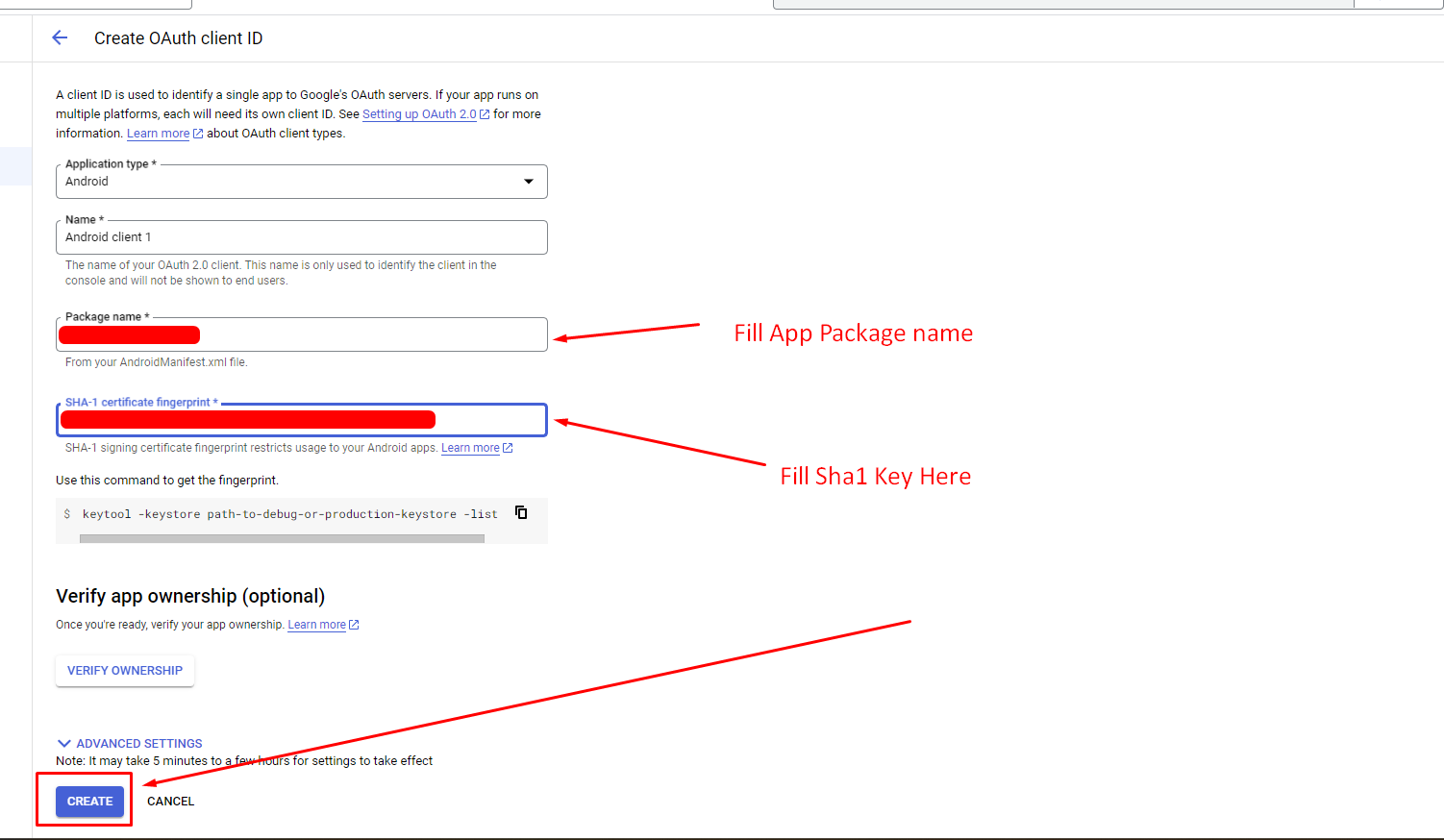Copy the keytool command using the copy icon
This screenshot has height=840, width=1444.
click(521, 512)
